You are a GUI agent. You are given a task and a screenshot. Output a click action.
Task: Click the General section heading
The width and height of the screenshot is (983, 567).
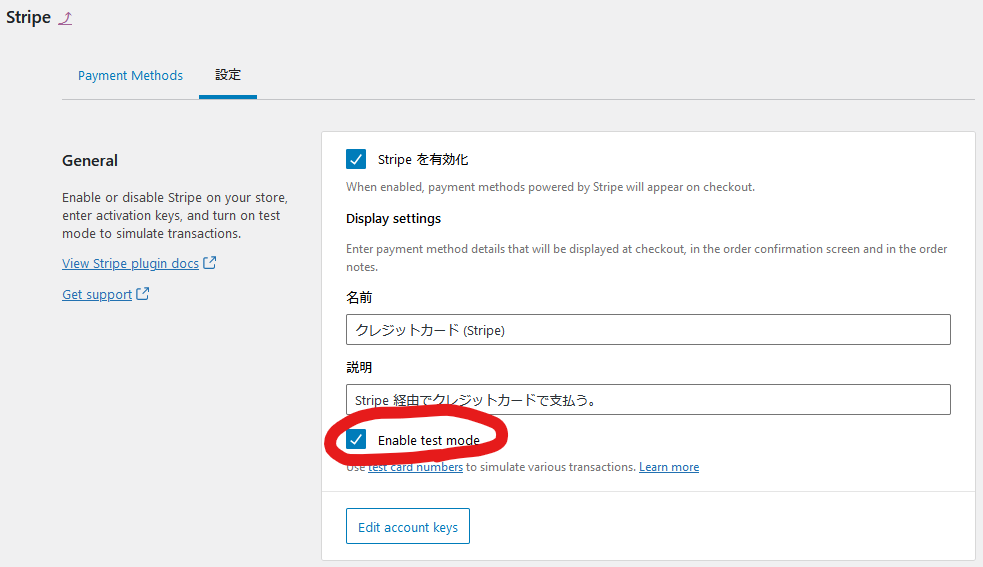pyautogui.click(x=90, y=161)
